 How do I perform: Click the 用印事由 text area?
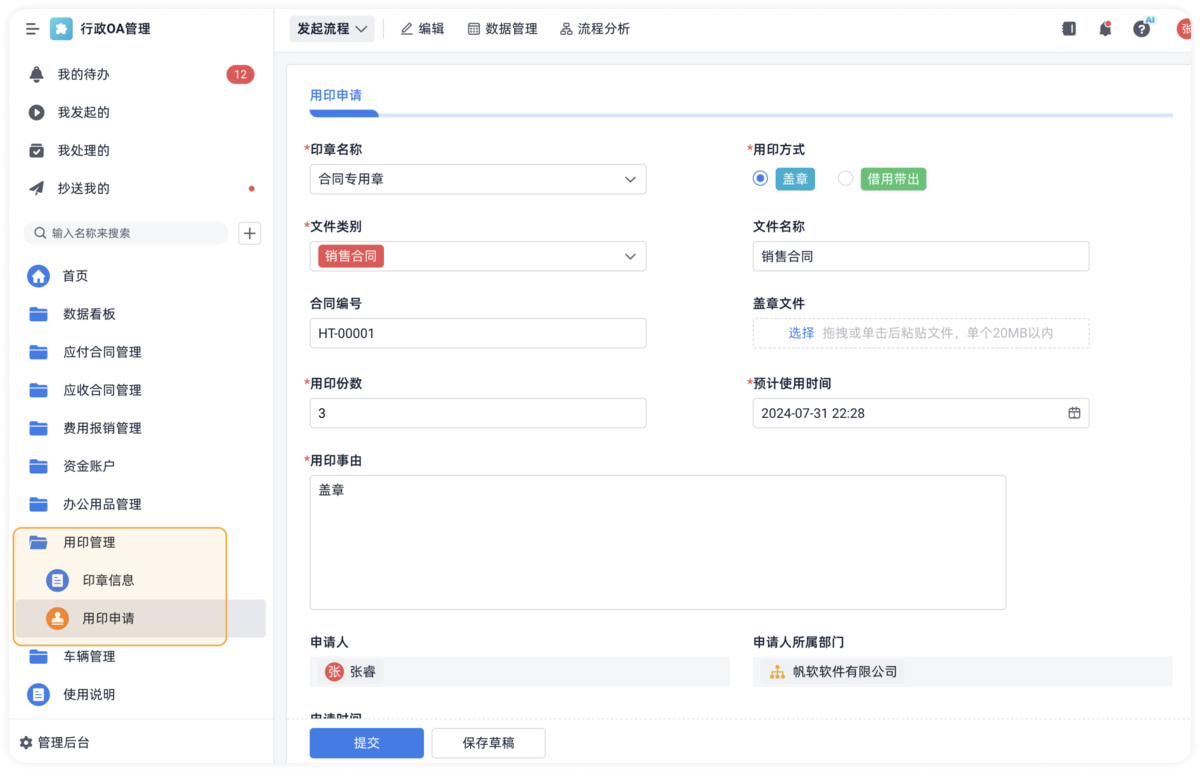(658, 542)
